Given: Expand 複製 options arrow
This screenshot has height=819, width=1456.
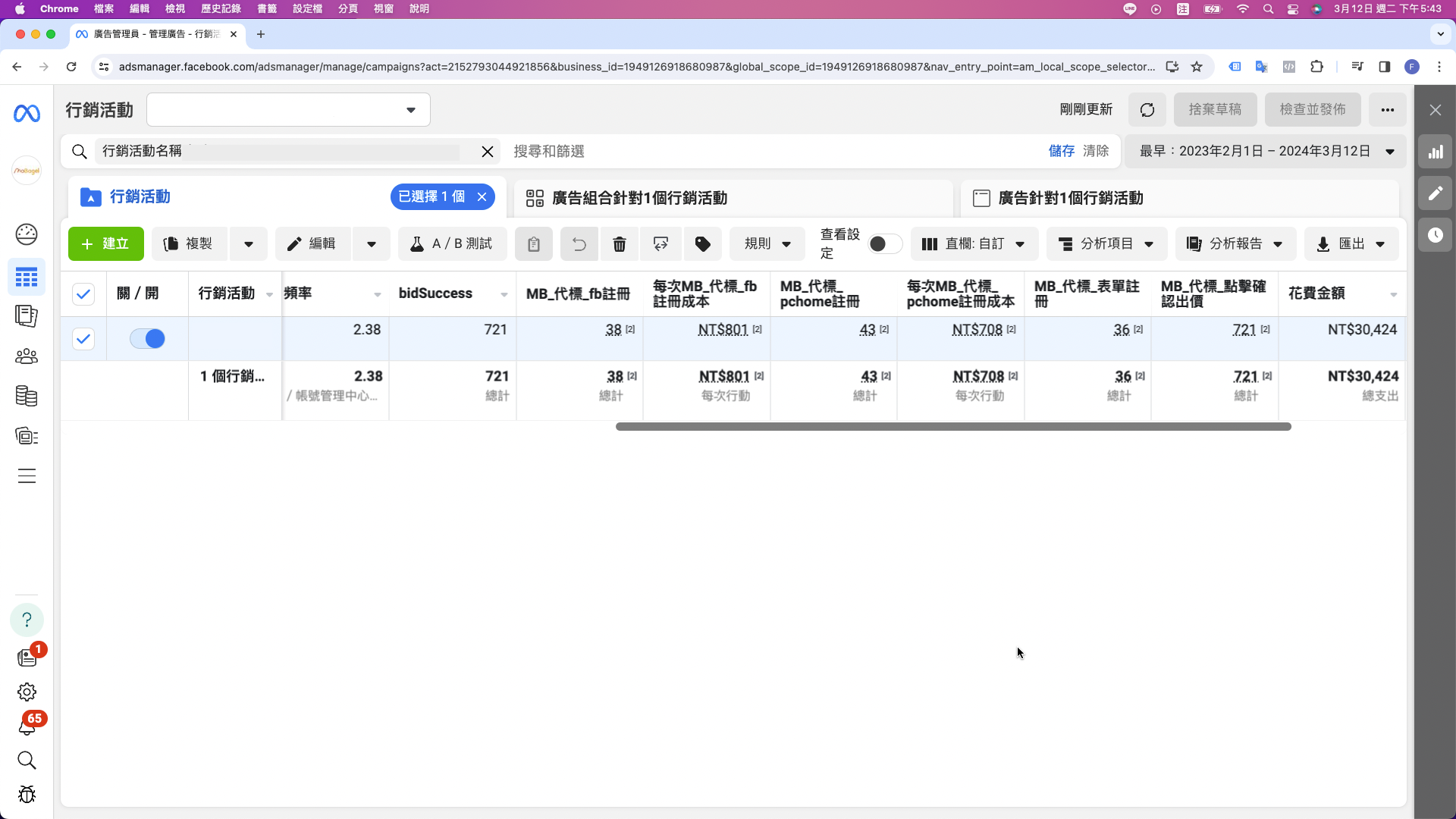Looking at the screenshot, I should click(x=249, y=244).
